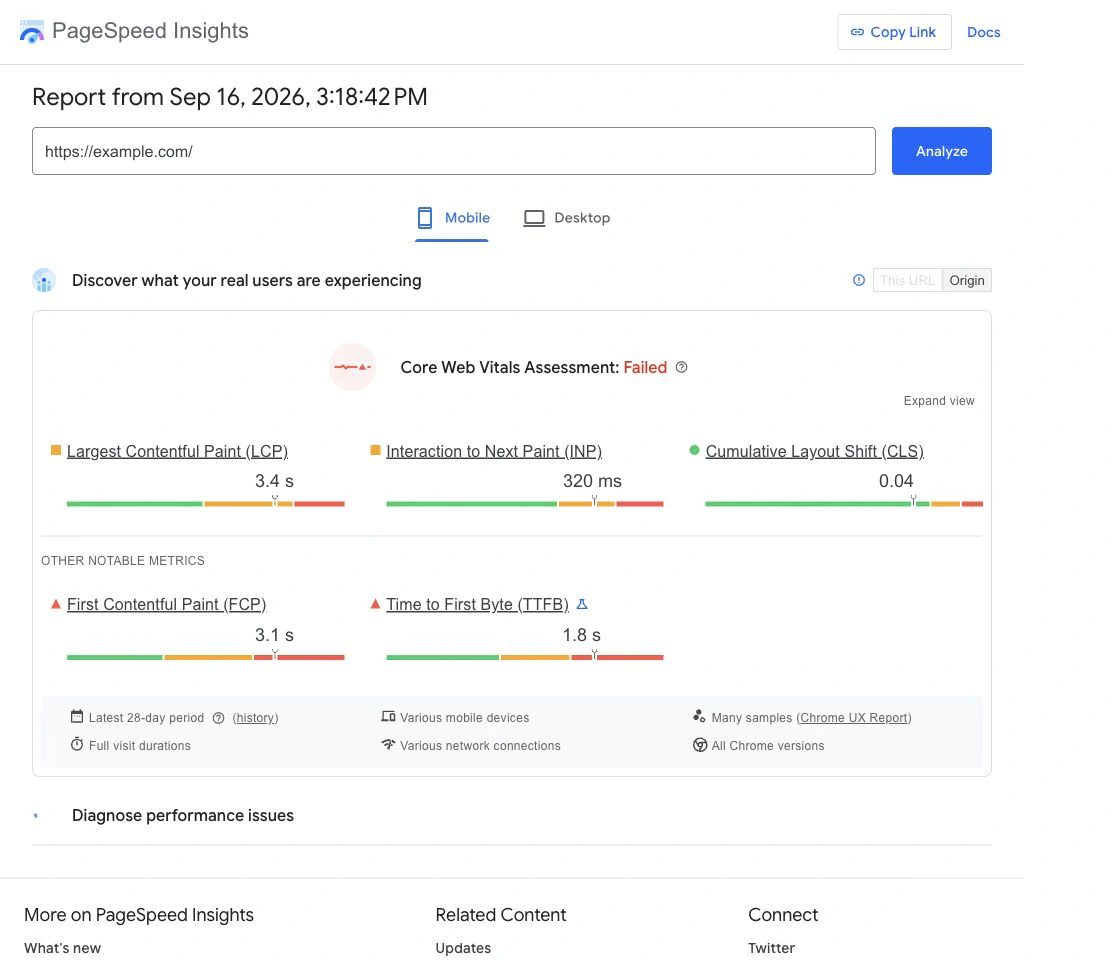Select This URL toggle option
The image size is (1120, 960).
[907, 280]
